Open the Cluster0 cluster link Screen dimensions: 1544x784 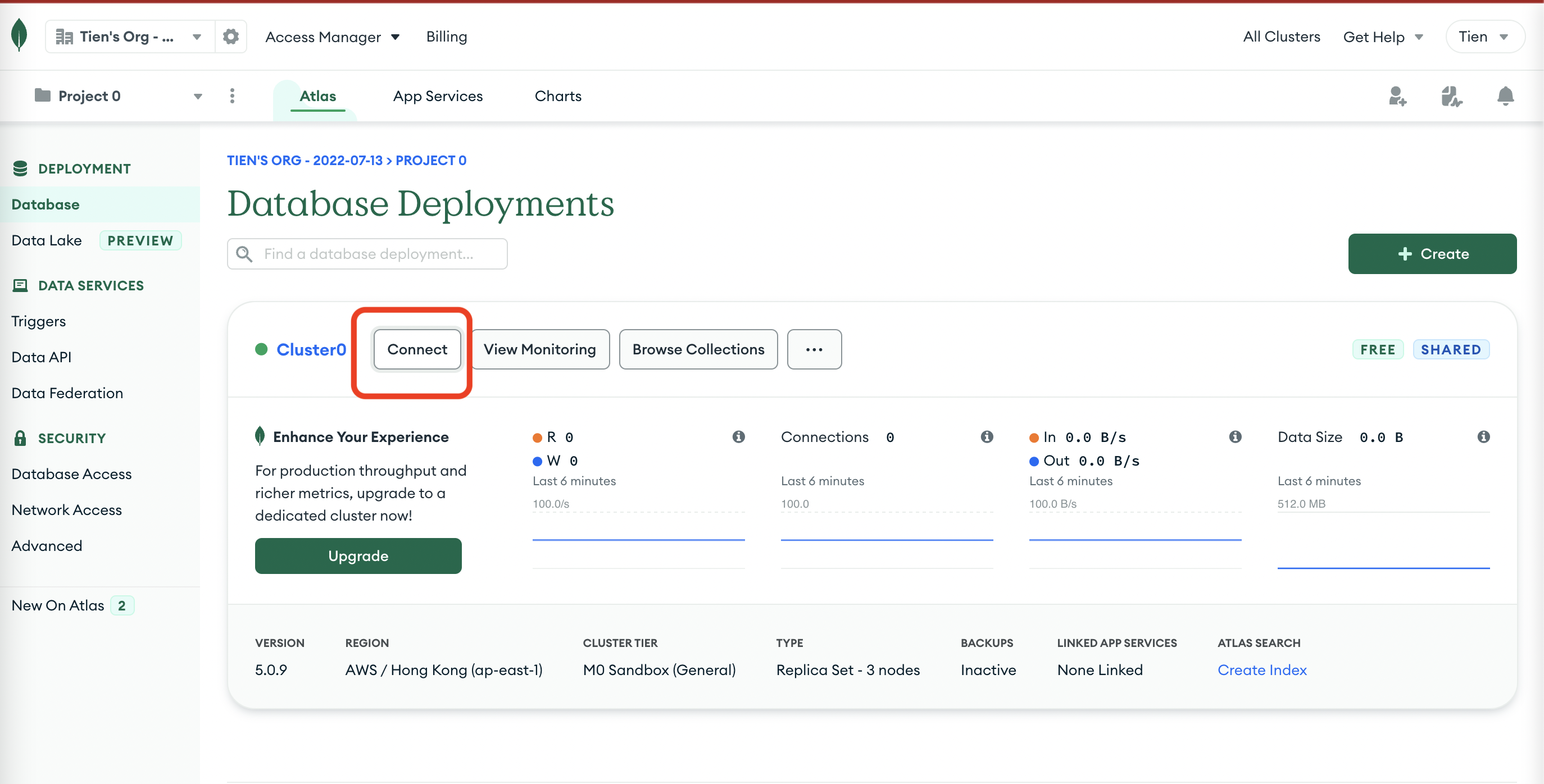tap(311, 349)
